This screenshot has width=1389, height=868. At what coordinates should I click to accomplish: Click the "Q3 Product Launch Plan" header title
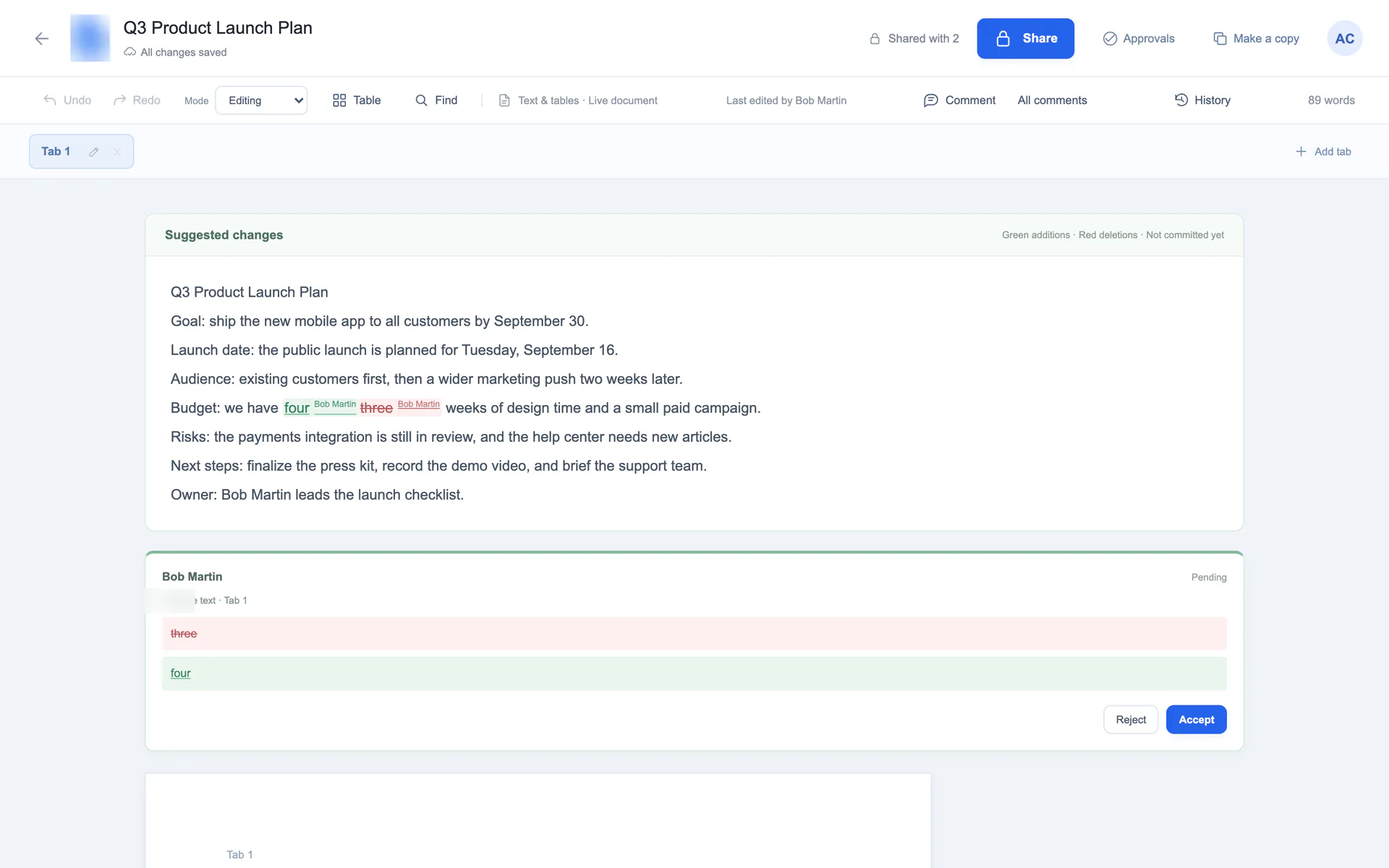pos(218,27)
